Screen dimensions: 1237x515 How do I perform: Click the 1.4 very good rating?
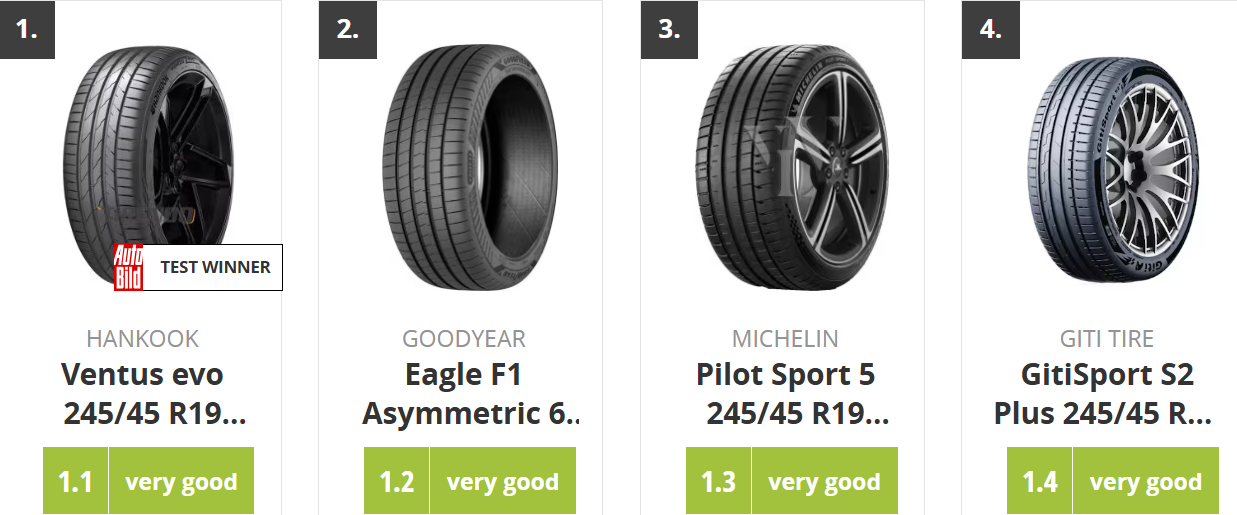pyautogui.click(x=1113, y=481)
